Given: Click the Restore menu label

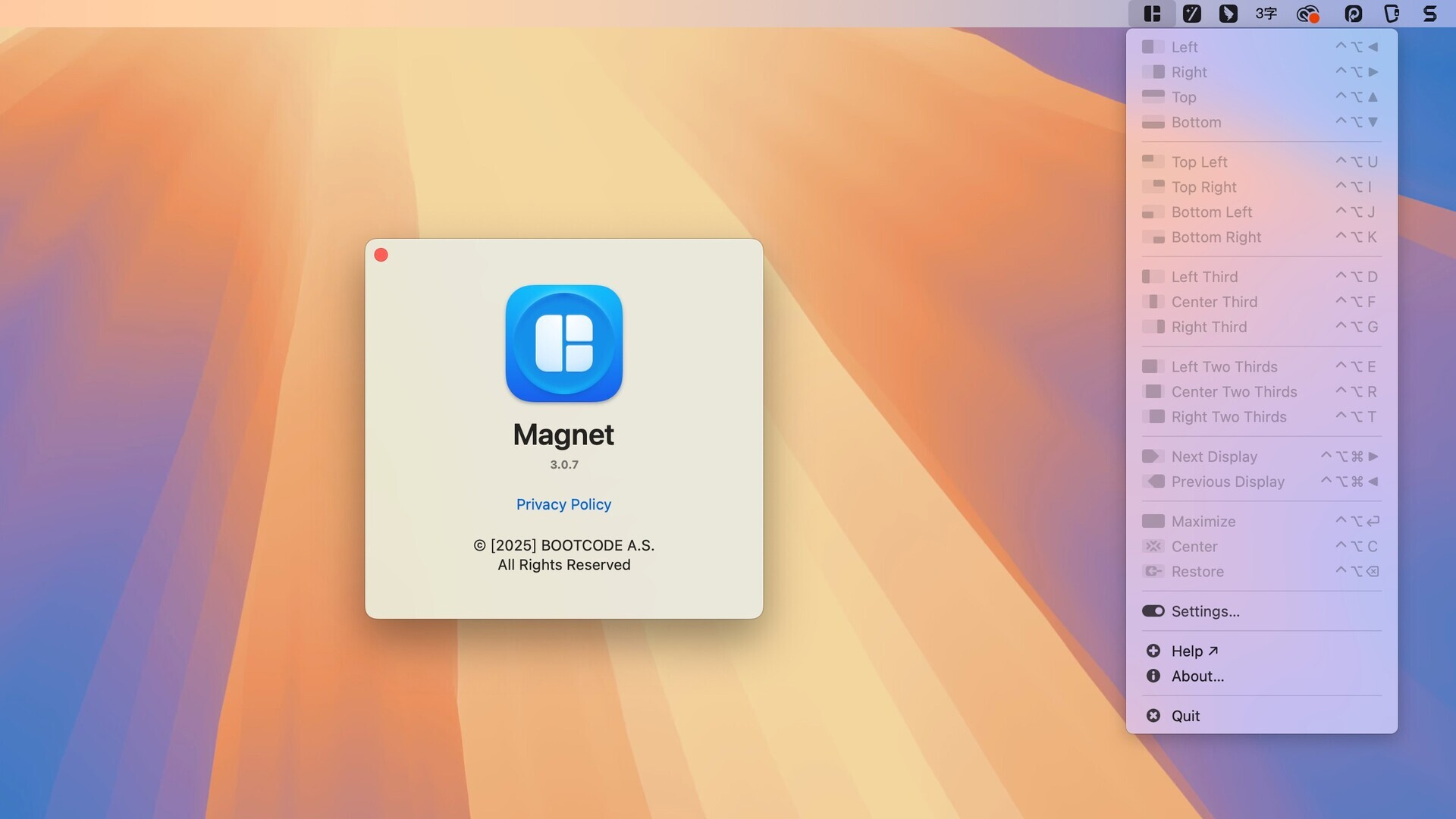Looking at the screenshot, I should [x=1197, y=571].
